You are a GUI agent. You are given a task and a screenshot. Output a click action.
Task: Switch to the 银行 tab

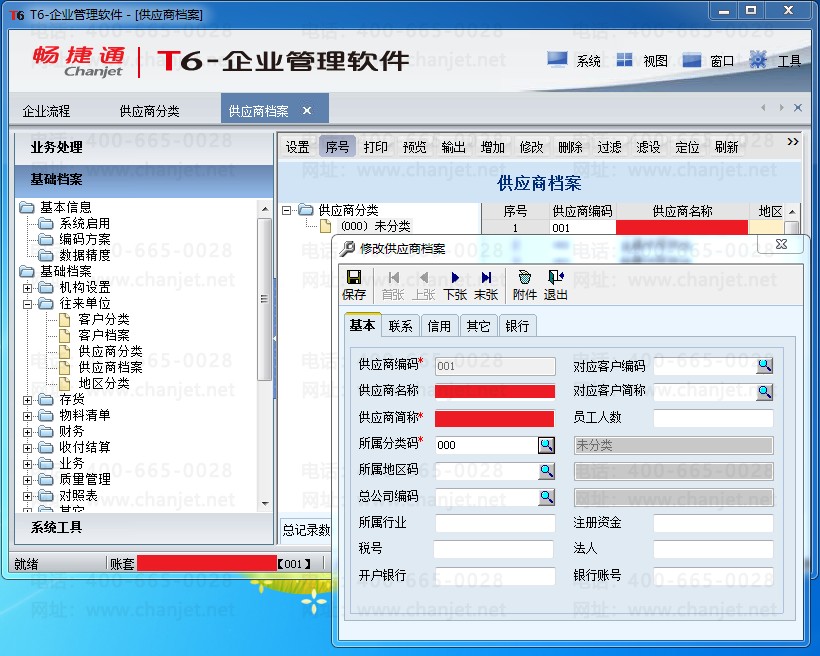[517, 326]
